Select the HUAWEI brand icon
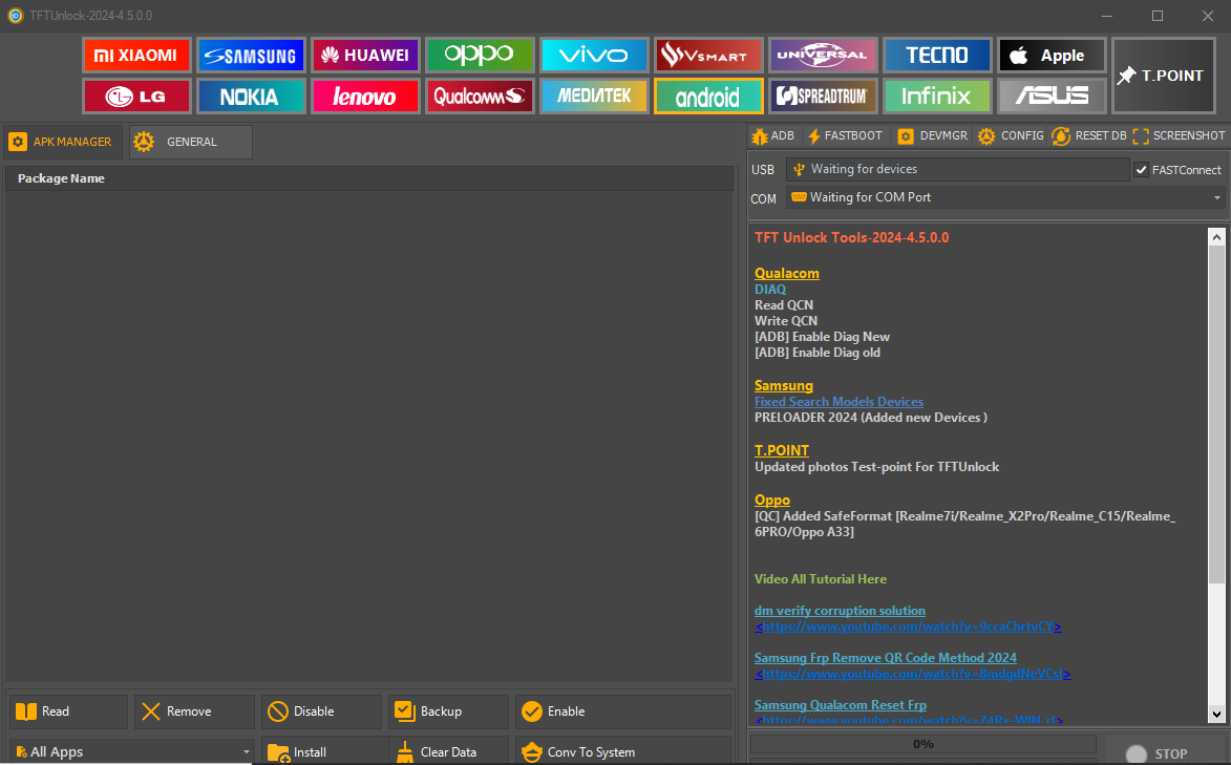This screenshot has width=1231, height=765. tap(366, 55)
